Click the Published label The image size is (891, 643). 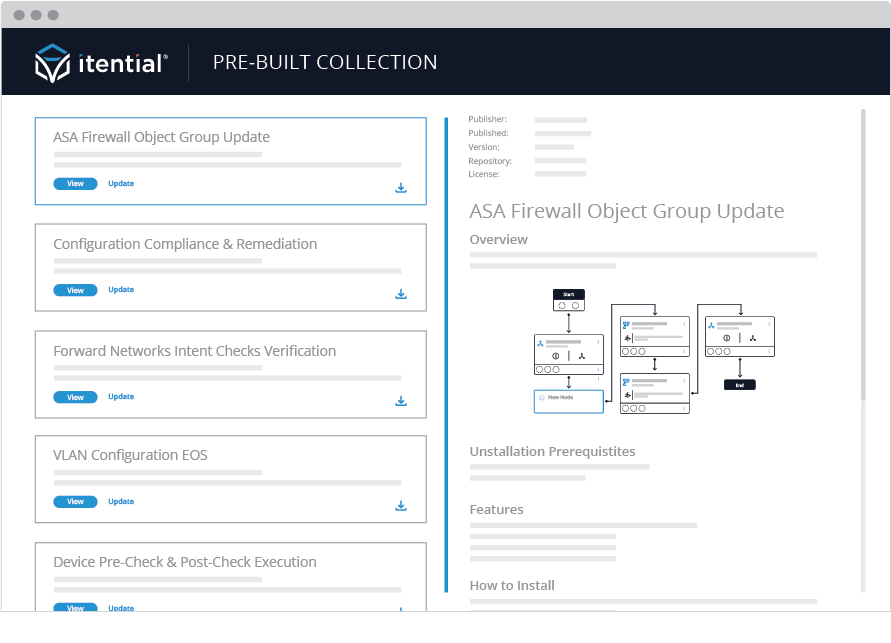coord(488,133)
